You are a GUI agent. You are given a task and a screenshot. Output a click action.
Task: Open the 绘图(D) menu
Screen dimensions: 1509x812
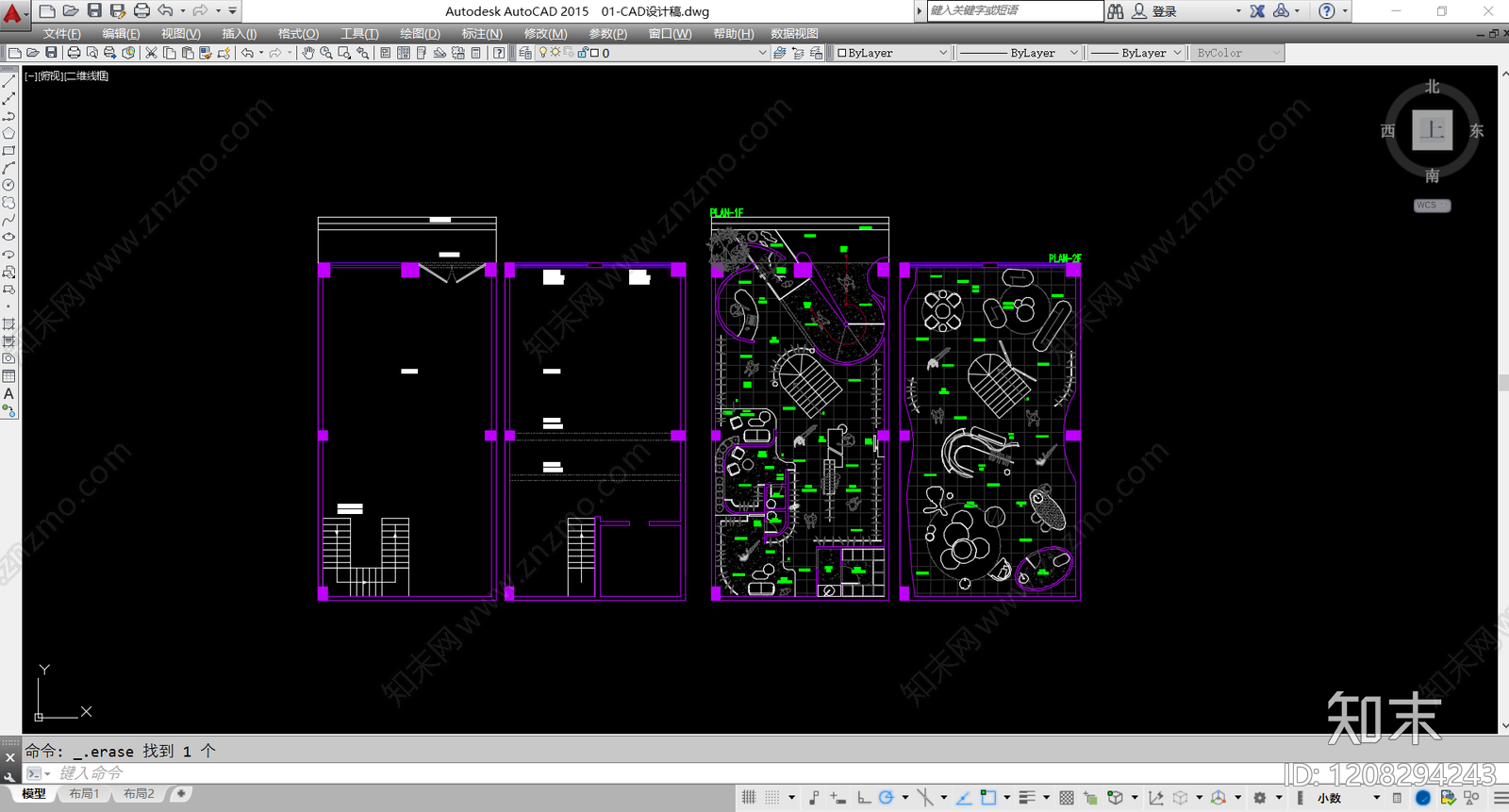[420, 34]
